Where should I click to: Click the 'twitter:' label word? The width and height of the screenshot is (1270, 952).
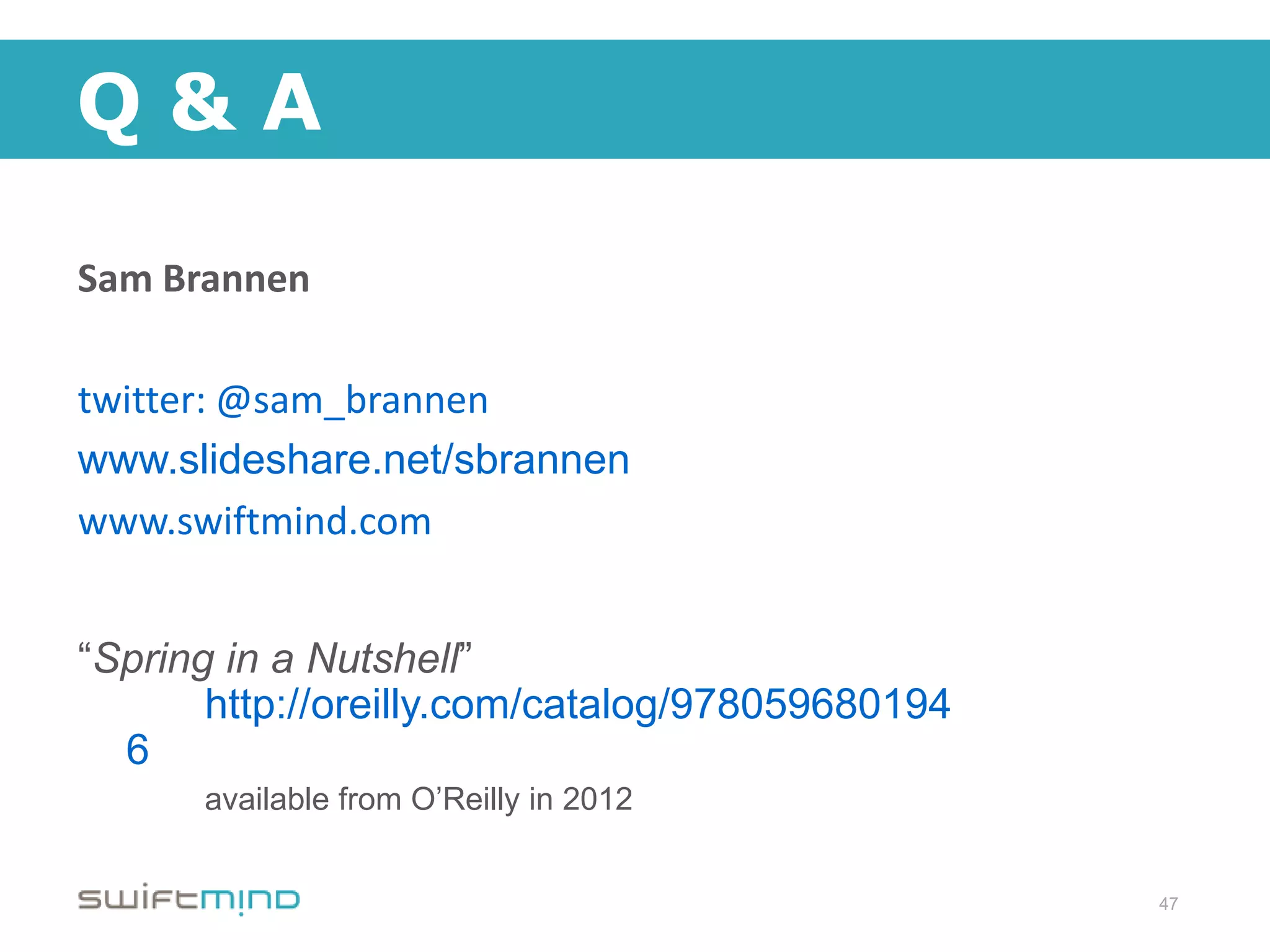point(141,400)
